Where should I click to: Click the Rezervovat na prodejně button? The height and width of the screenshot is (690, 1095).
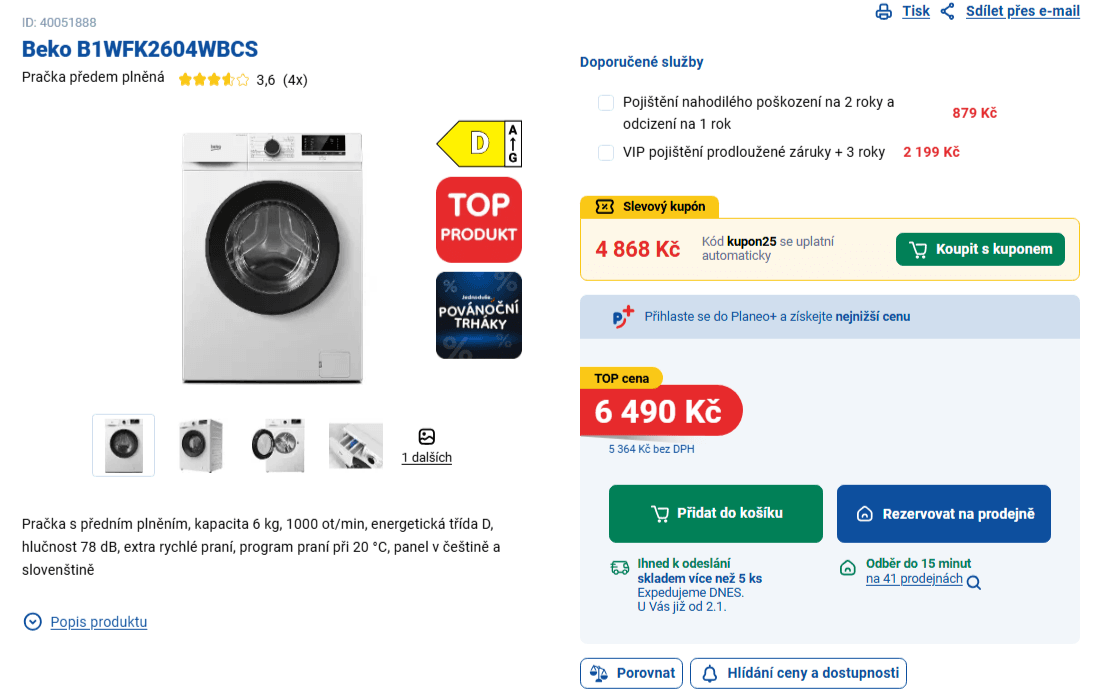943,513
